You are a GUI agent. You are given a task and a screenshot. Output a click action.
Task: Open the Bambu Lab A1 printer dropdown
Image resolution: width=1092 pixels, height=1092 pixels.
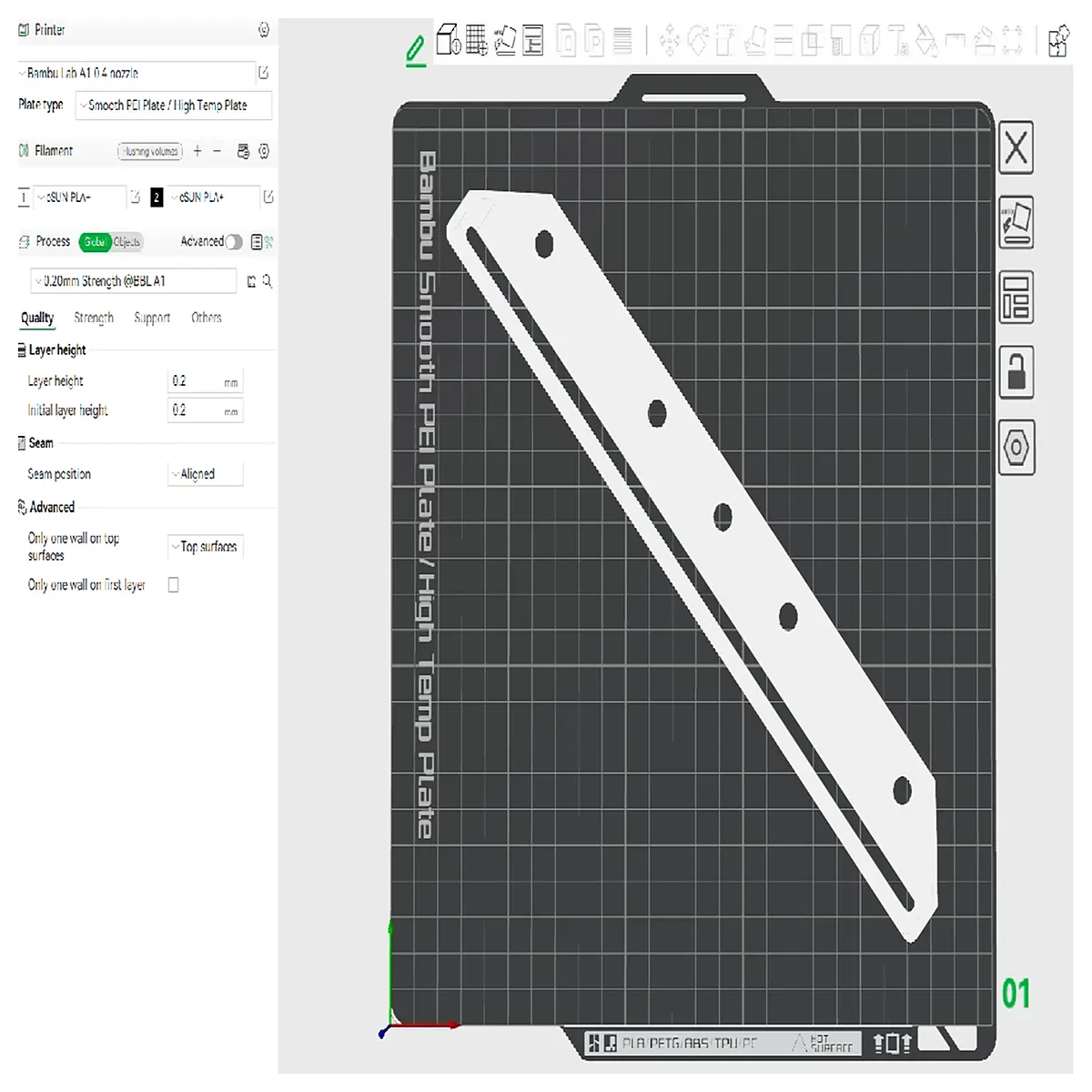(136, 73)
